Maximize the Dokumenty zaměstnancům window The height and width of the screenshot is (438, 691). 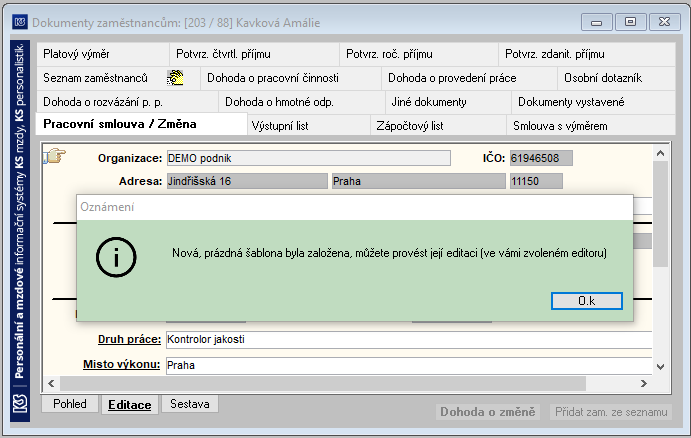coord(631,22)
